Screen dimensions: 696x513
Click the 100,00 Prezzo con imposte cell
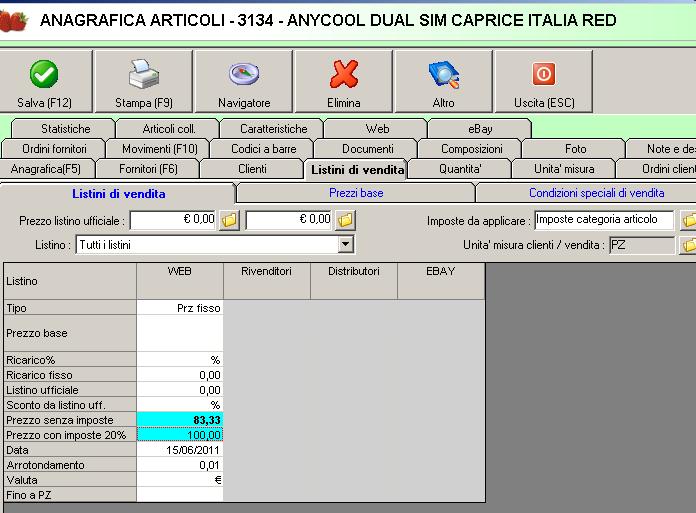click(180, 435)
